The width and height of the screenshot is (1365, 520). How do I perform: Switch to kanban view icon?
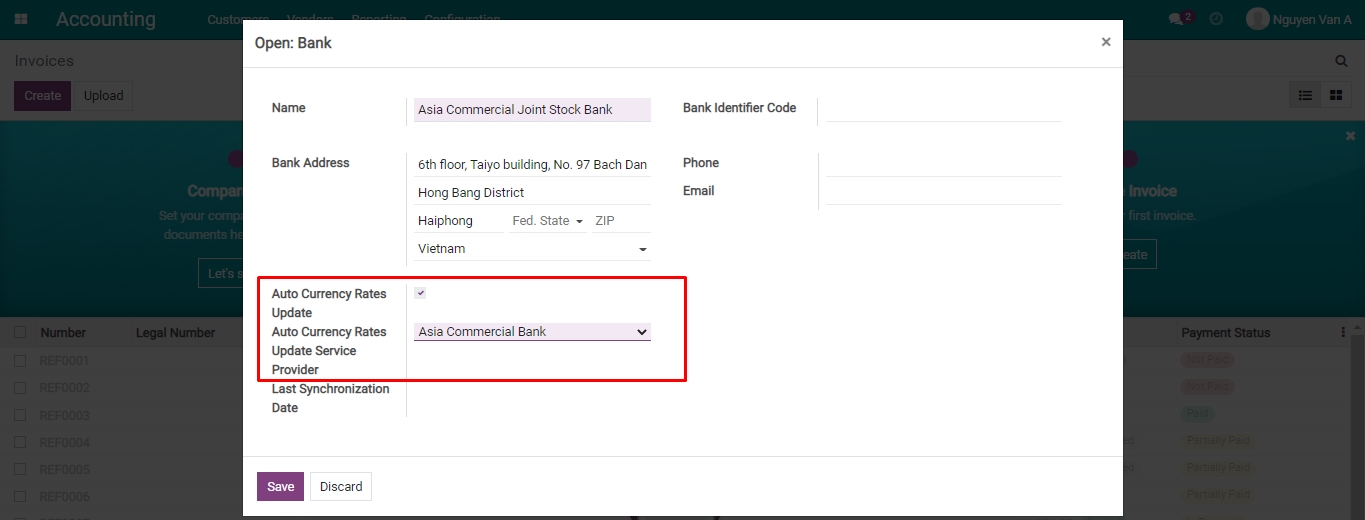[x=1335, y=95]
